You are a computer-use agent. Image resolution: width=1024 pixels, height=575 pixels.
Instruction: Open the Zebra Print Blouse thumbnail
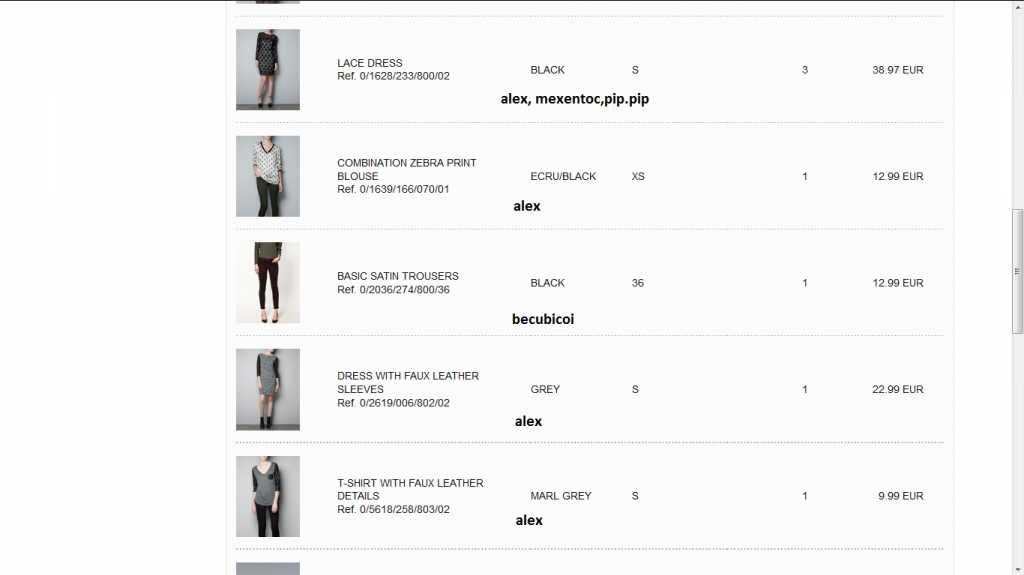pos(268,176)
